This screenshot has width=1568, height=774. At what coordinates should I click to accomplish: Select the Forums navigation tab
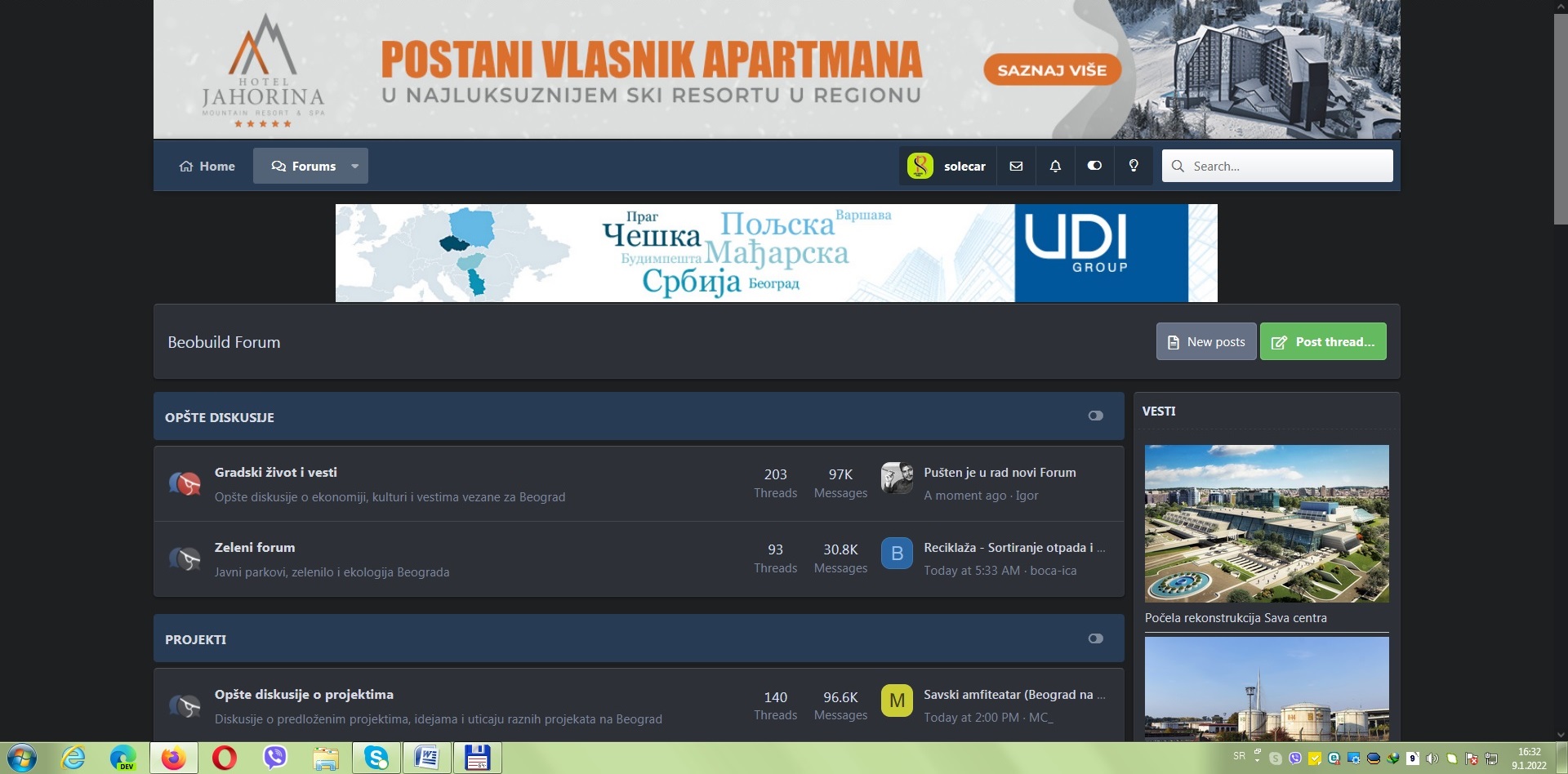coord(304,166)
